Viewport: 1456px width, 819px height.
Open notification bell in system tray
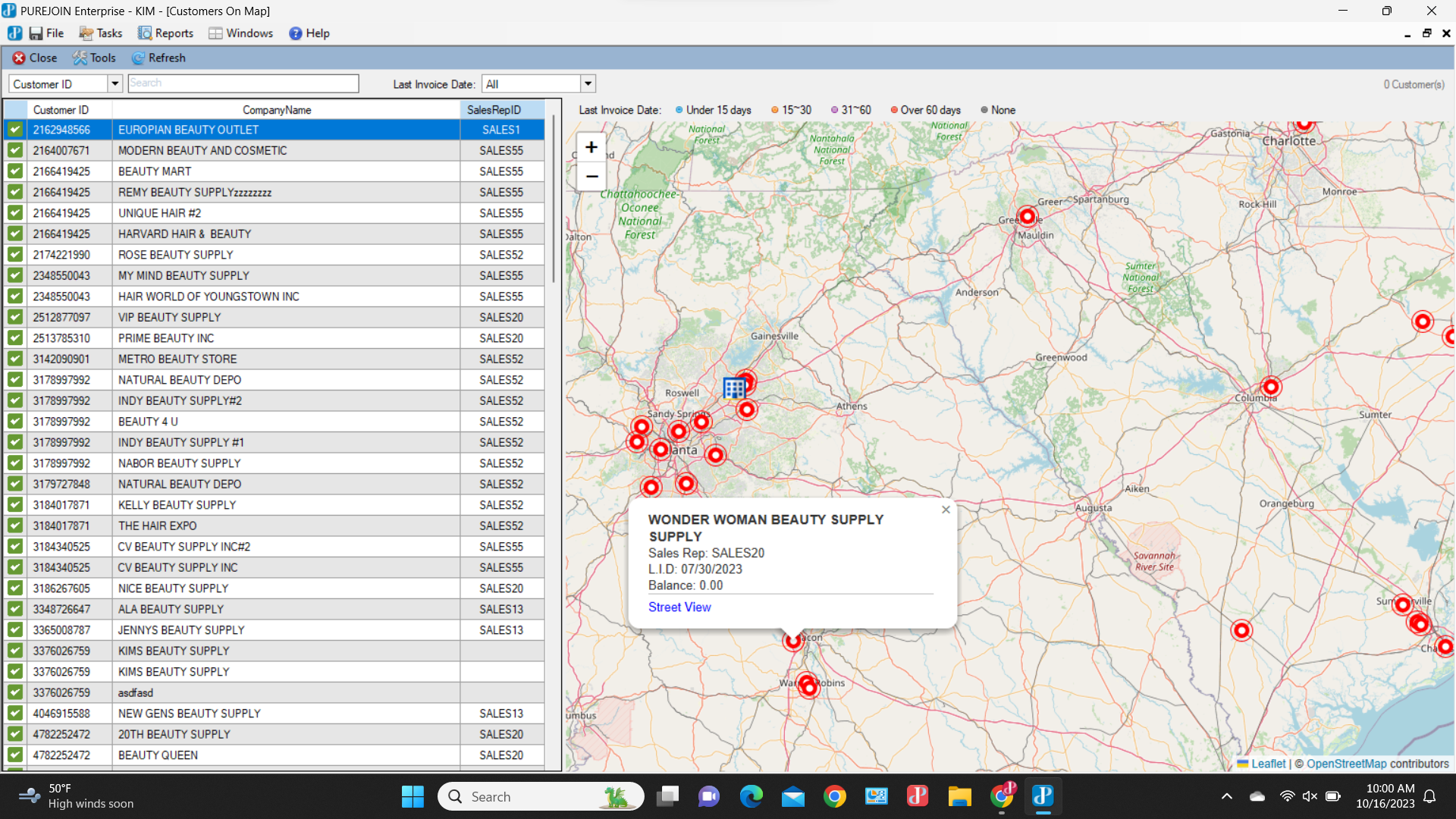coord(1429,796)
